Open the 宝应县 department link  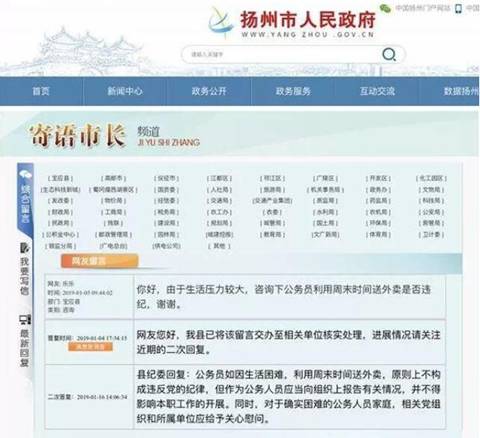pyautogui.click(x=60, y=179)
